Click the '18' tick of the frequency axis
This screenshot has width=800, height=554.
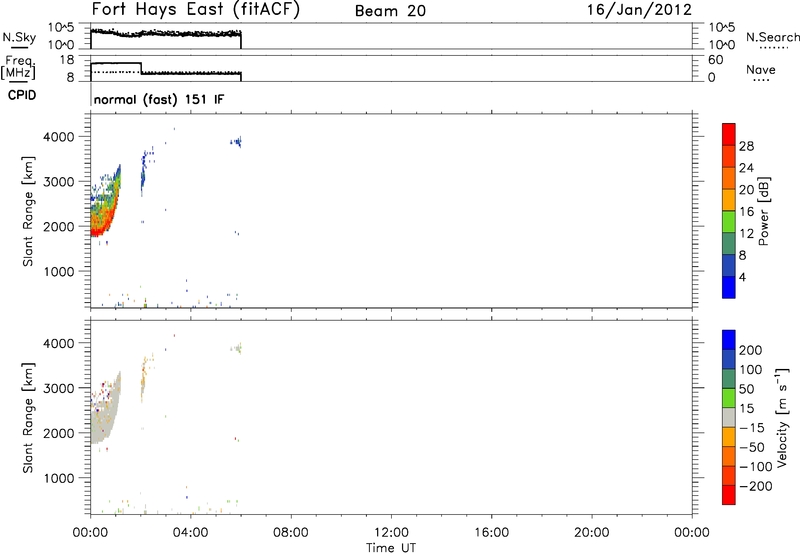point(67,60)
